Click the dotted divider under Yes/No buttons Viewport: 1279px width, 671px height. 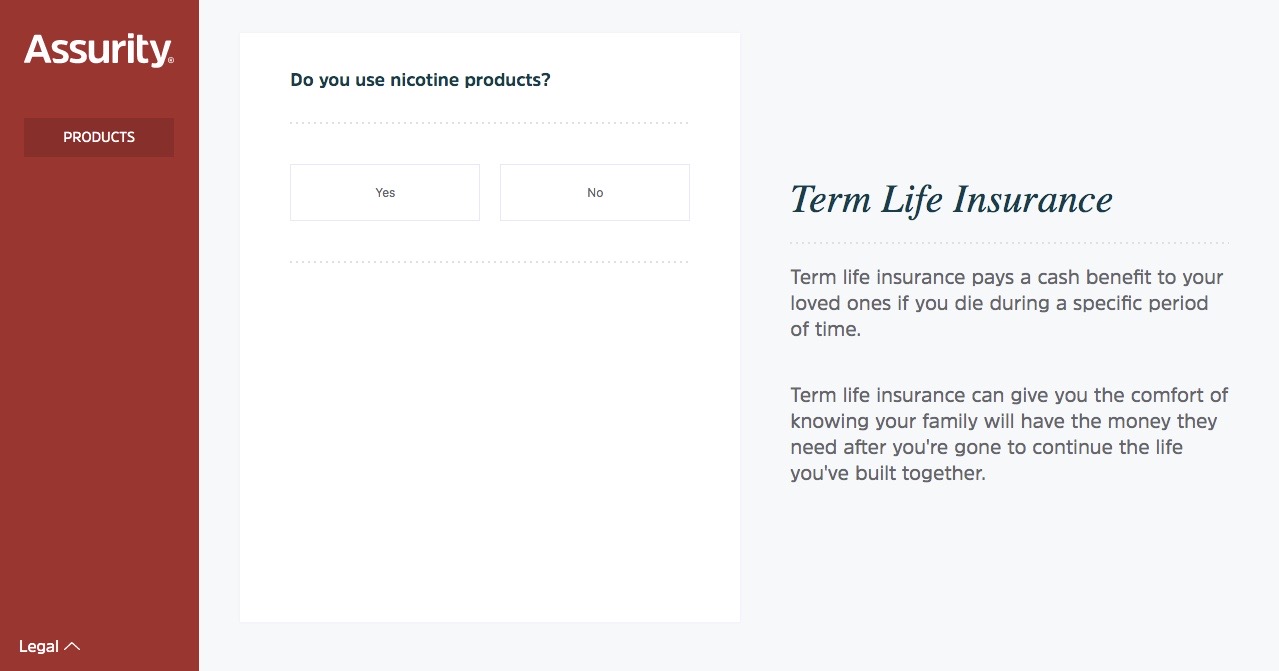click(489, 262)
